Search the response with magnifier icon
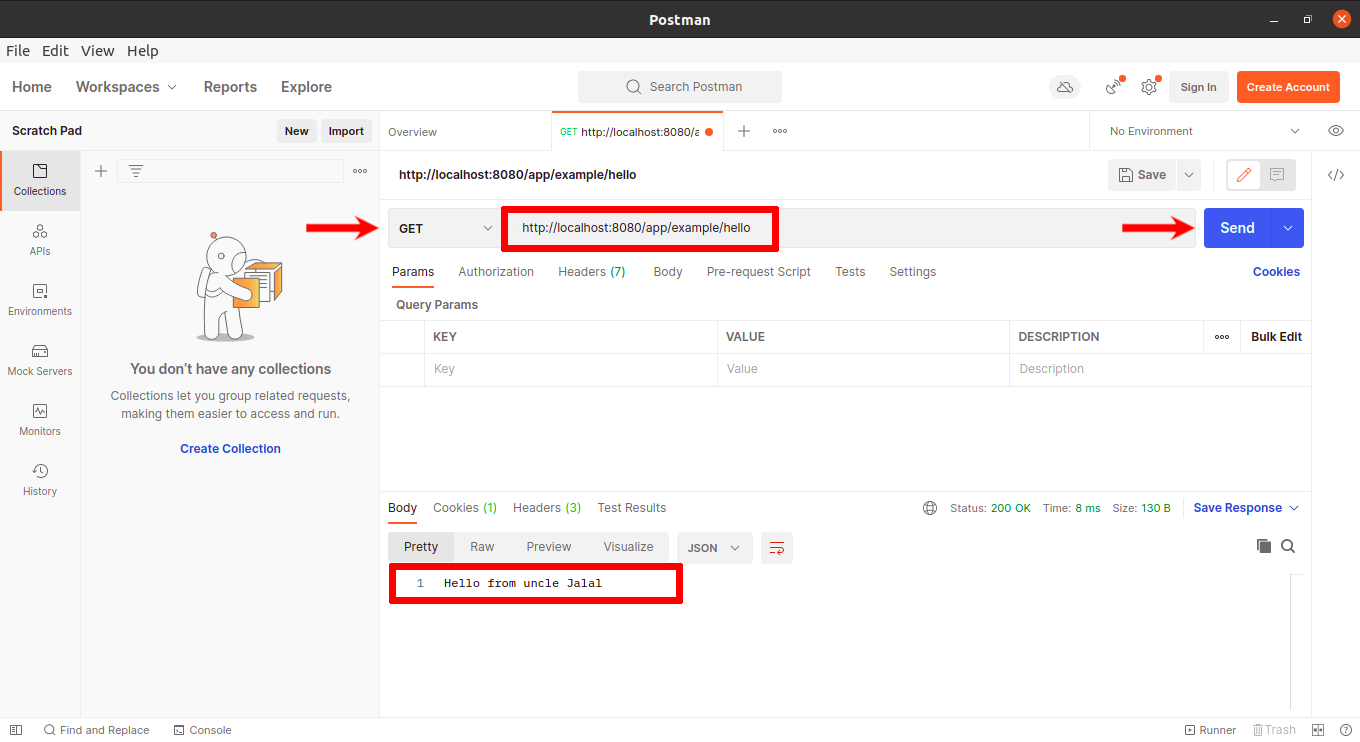Viewport: 1360px width, 742px height. point(1288,546)
